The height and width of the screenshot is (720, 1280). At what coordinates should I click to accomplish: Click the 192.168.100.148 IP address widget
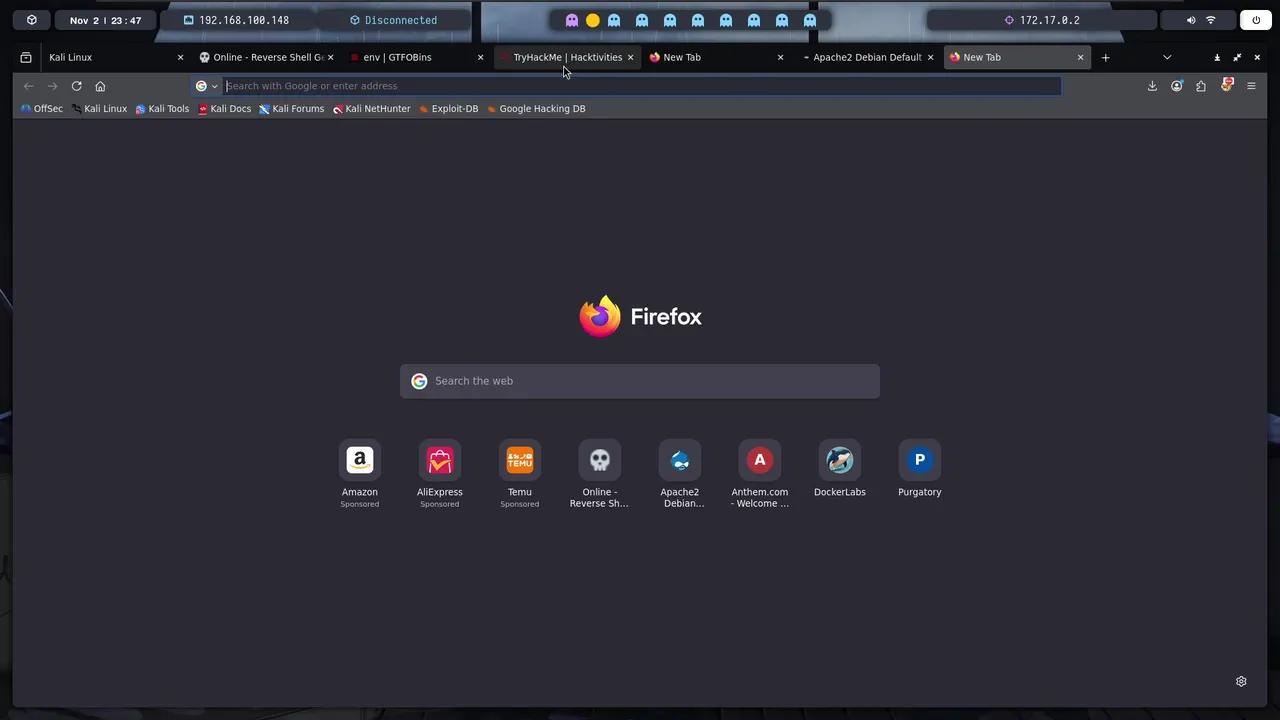point(236,20)
